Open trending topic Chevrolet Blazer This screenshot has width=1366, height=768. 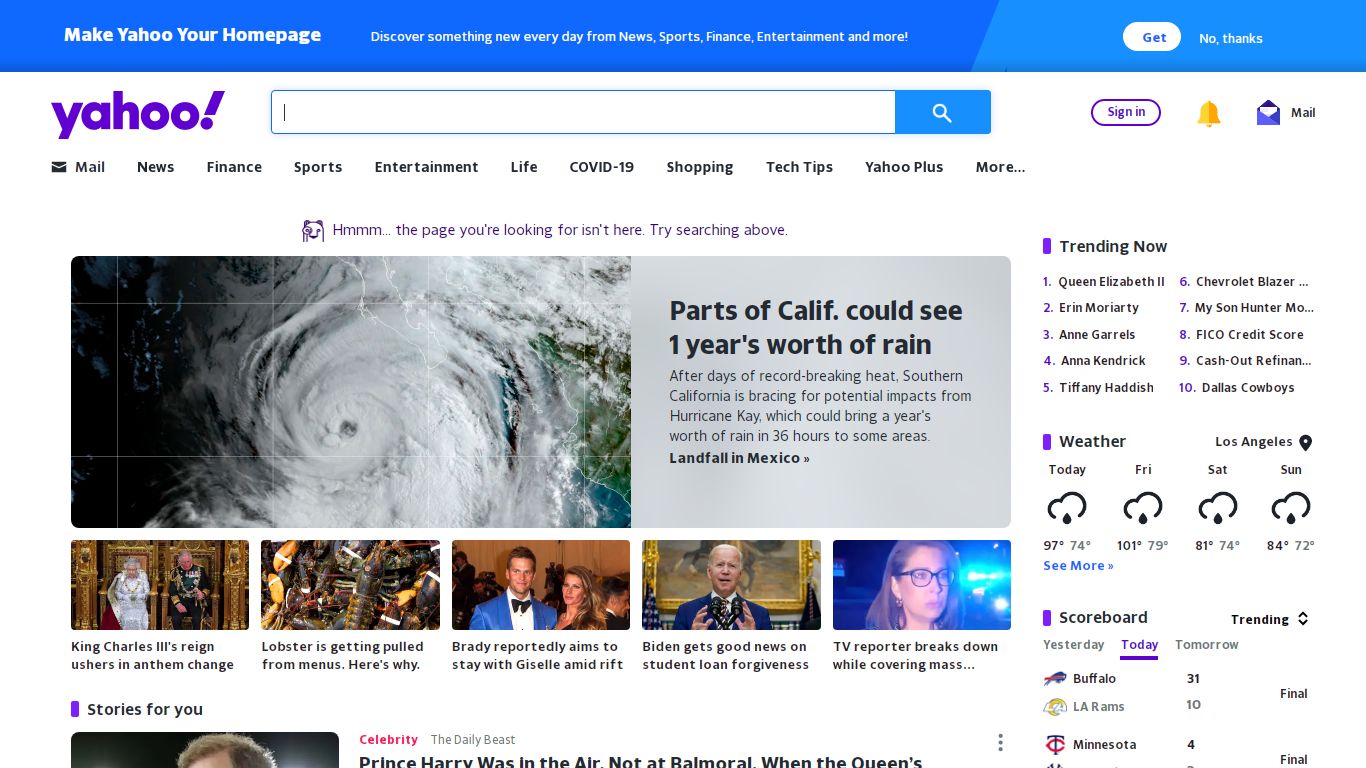coord(1252,282)
